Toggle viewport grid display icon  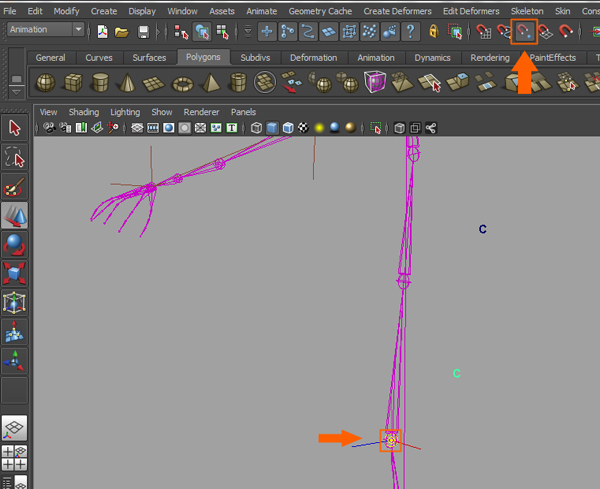click(137, 128)
